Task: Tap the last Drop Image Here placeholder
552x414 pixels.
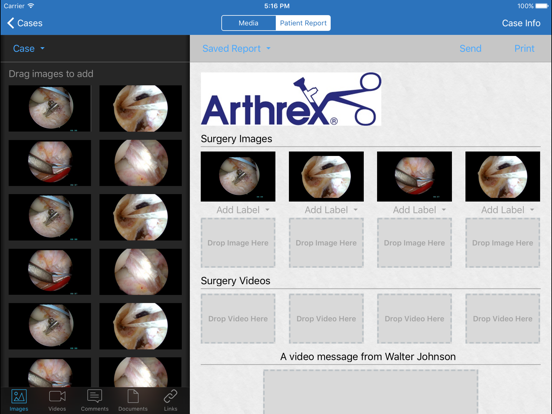Action: (x=502, y=243)
